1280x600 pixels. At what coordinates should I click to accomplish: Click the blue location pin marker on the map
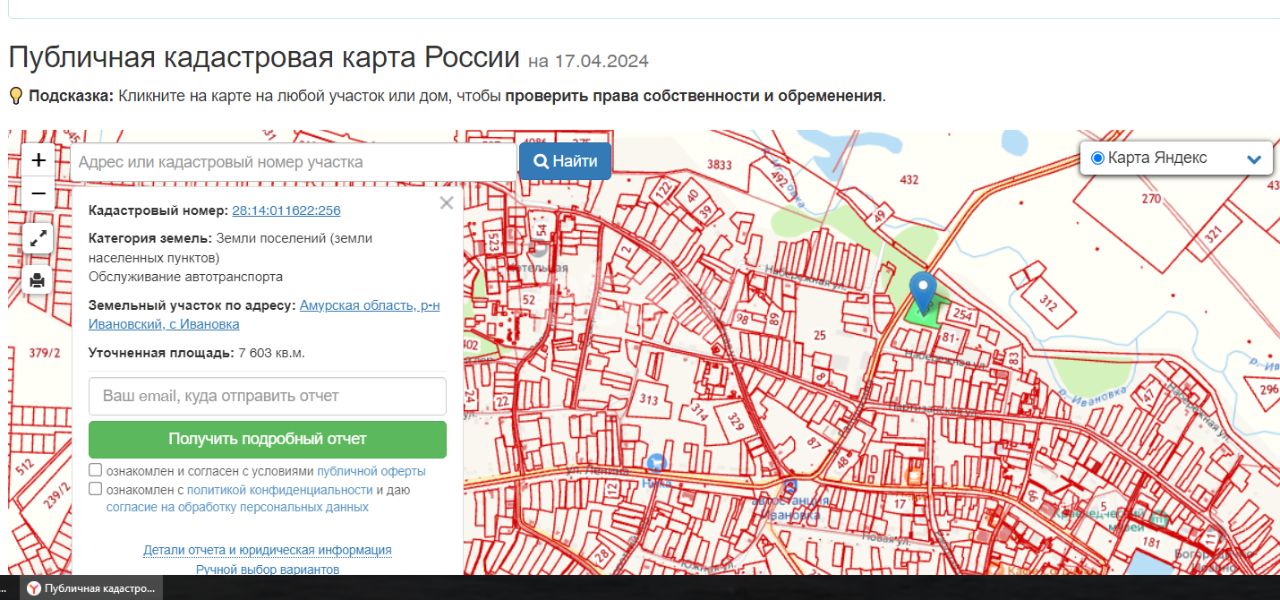point(923,292)
